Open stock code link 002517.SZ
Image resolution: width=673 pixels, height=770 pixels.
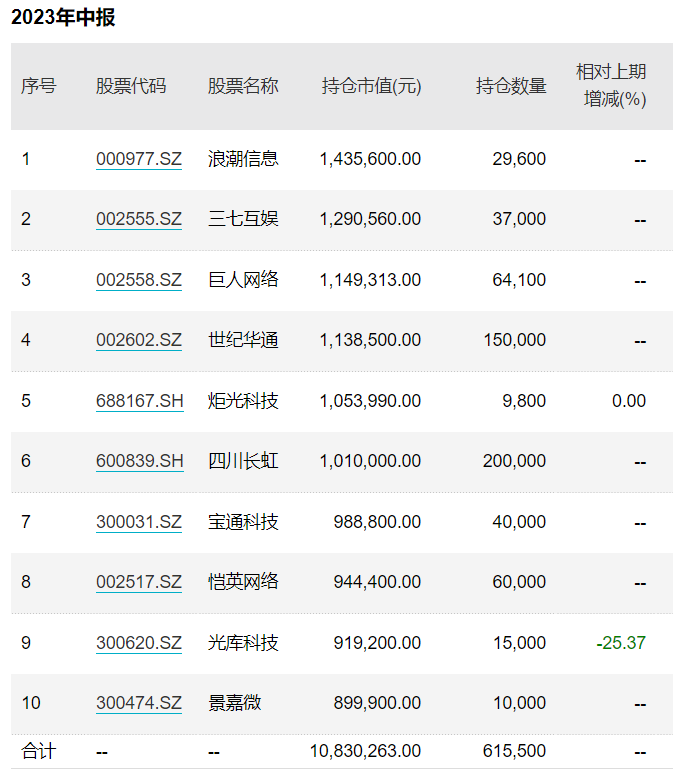pos(139,582)
